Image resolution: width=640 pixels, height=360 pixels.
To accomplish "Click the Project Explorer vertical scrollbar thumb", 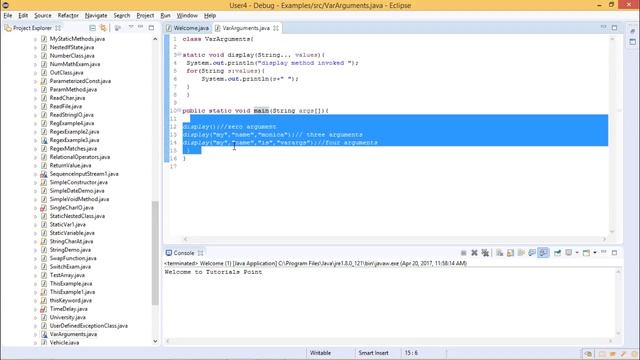I will click(x=155, y=253).
